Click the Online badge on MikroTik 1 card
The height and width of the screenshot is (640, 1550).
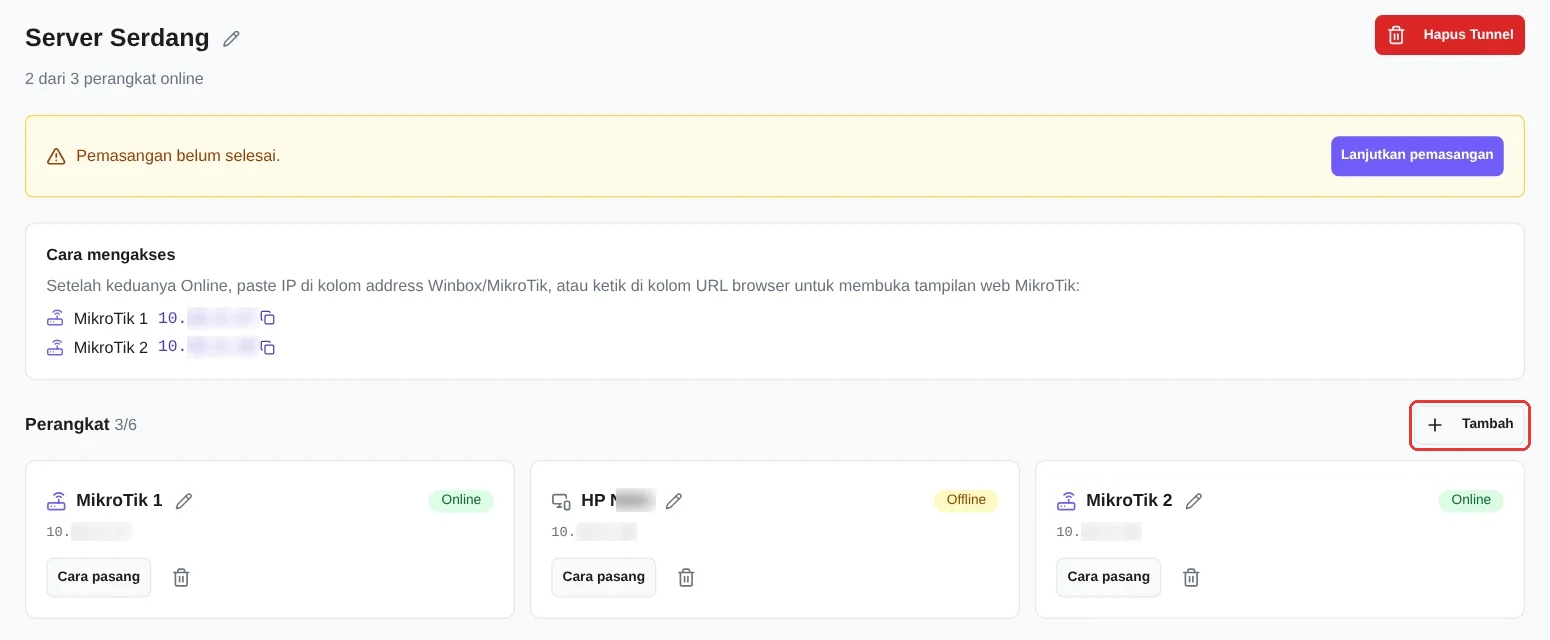click(x=461, y=500)
